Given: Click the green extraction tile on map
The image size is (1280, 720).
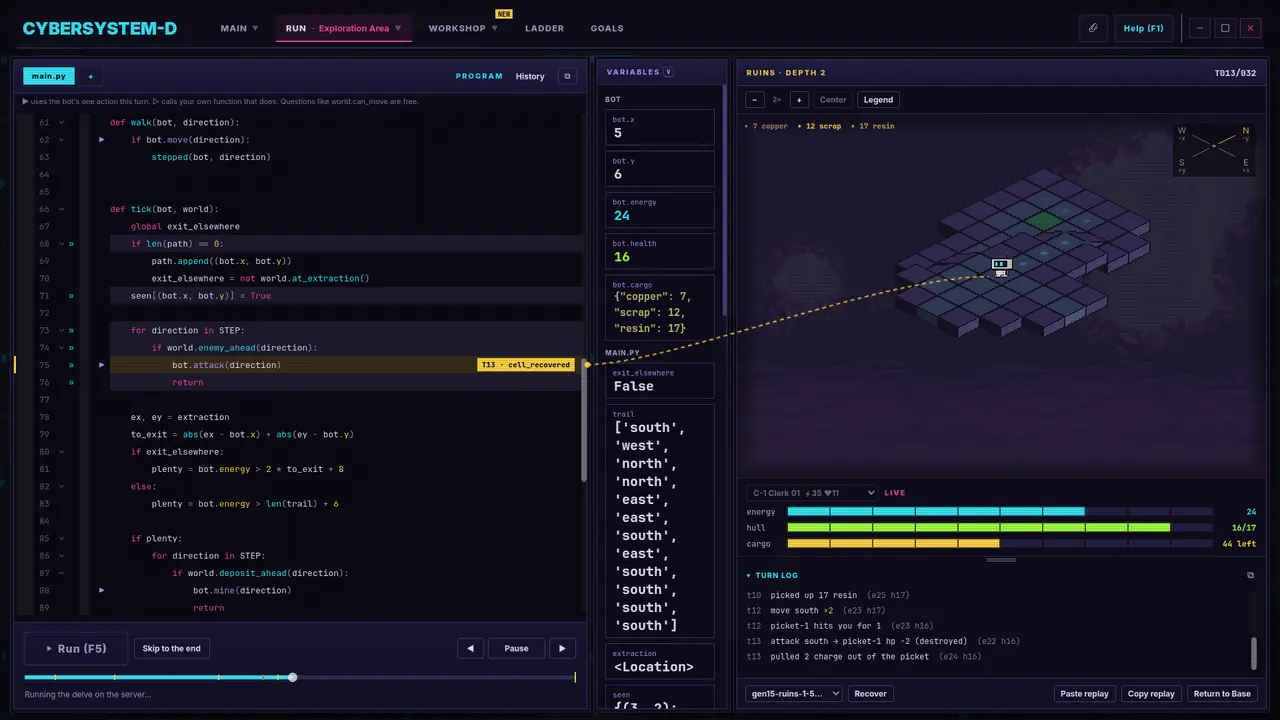Looking at the screenshot, I should 1043,221.
